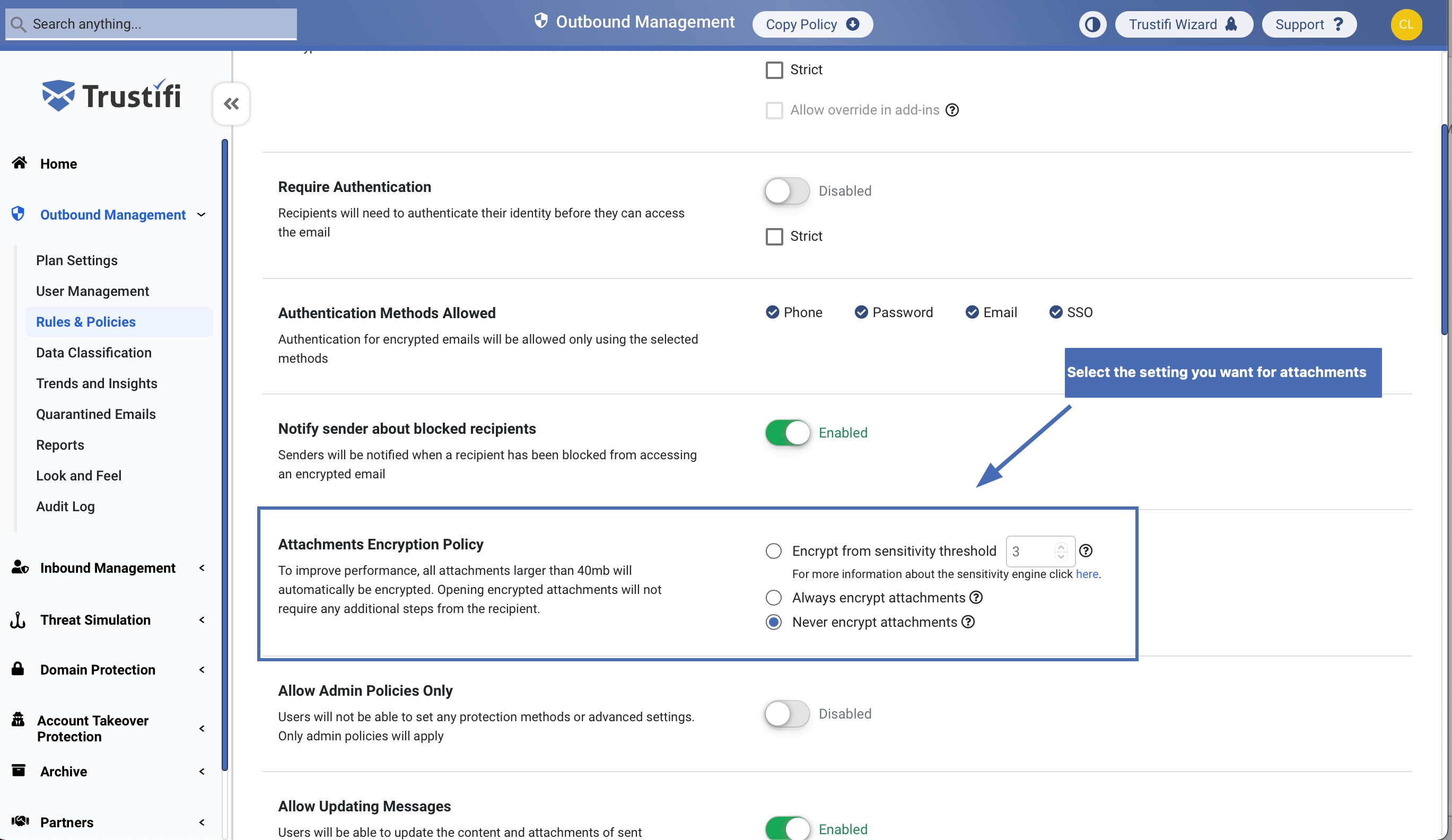Click the Domain Protection lock icon

point(18,669)
